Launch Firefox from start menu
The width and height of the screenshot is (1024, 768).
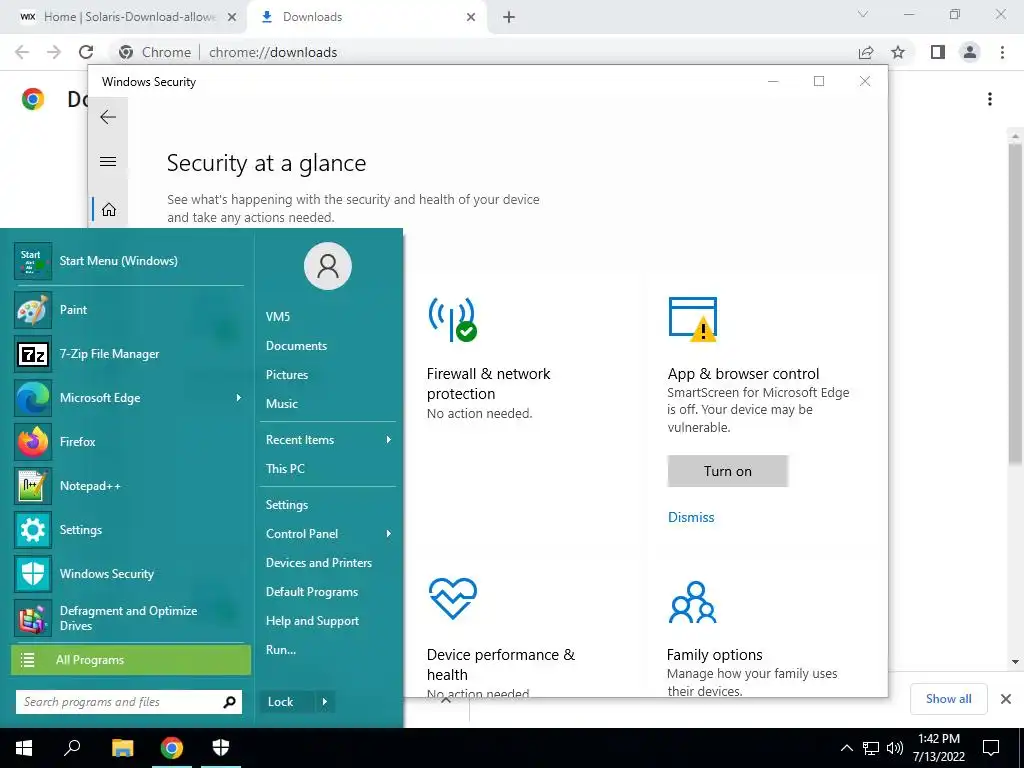[129, 441]
